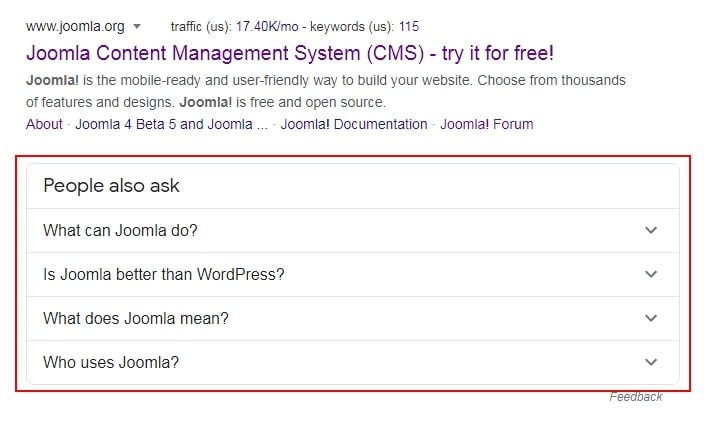This screenshot has width=716, height=422.
Task: Click the question text What does Joomla mean?
Action: tap(136, 318)
